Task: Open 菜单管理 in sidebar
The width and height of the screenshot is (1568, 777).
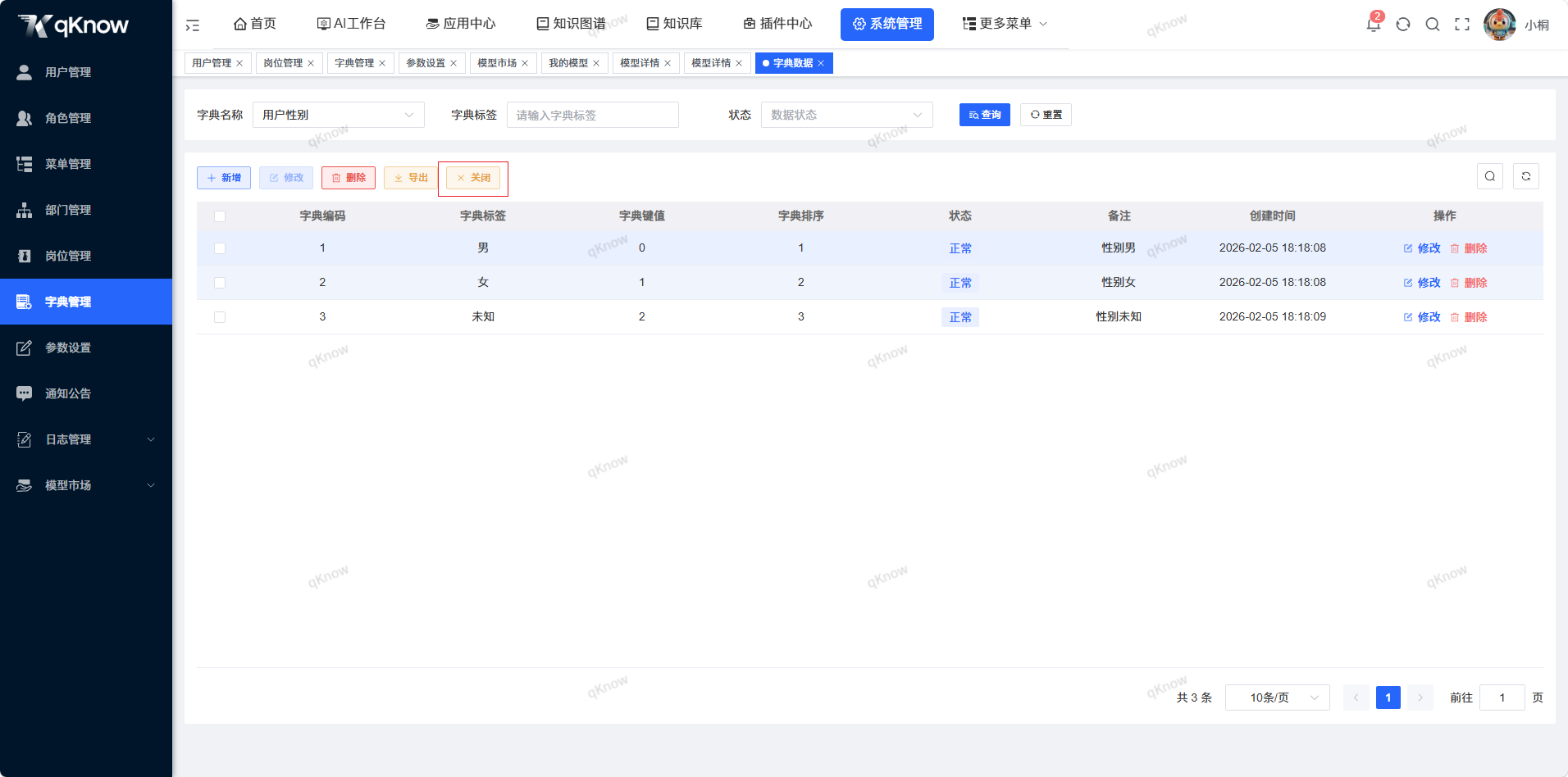Action: tap(86, 164)
